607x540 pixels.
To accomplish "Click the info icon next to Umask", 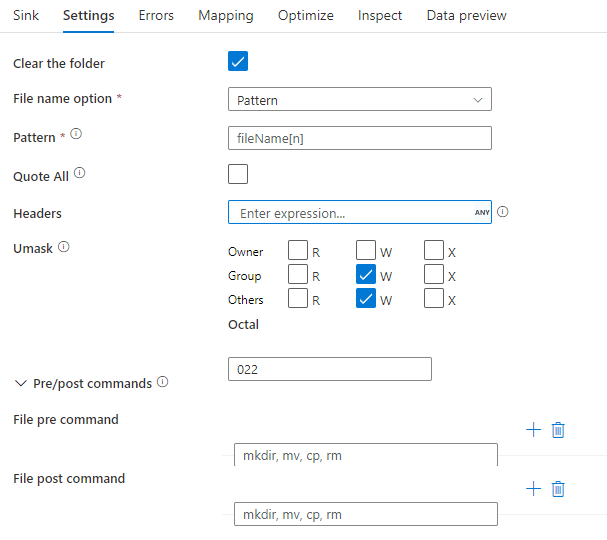I will 64,247.
